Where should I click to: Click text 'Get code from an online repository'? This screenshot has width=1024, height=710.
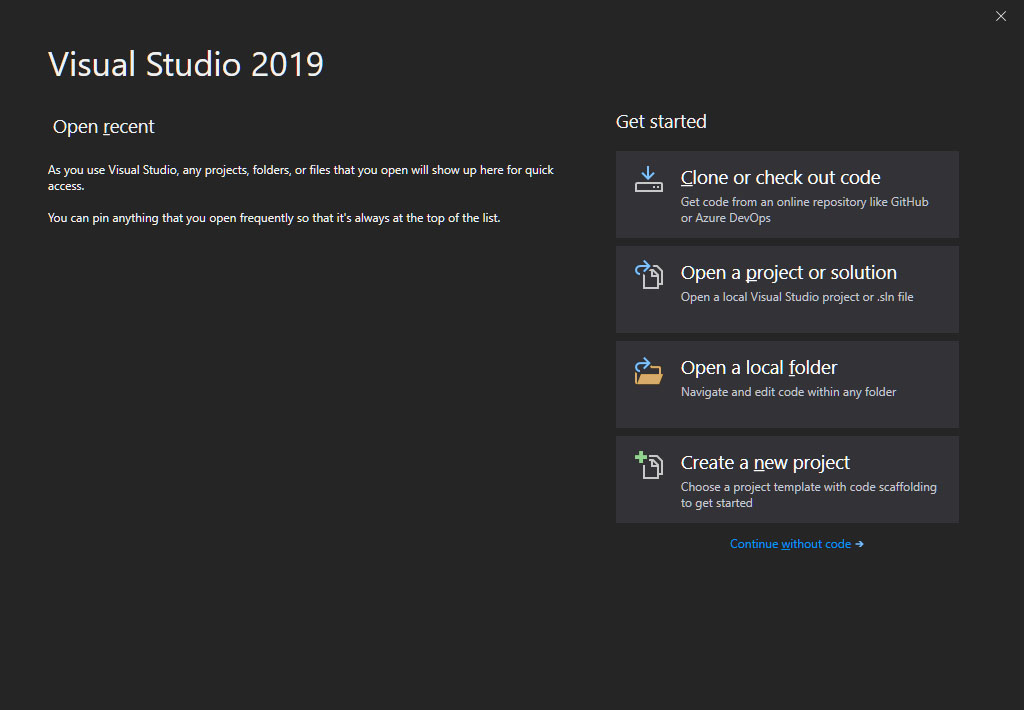point(773,202)
